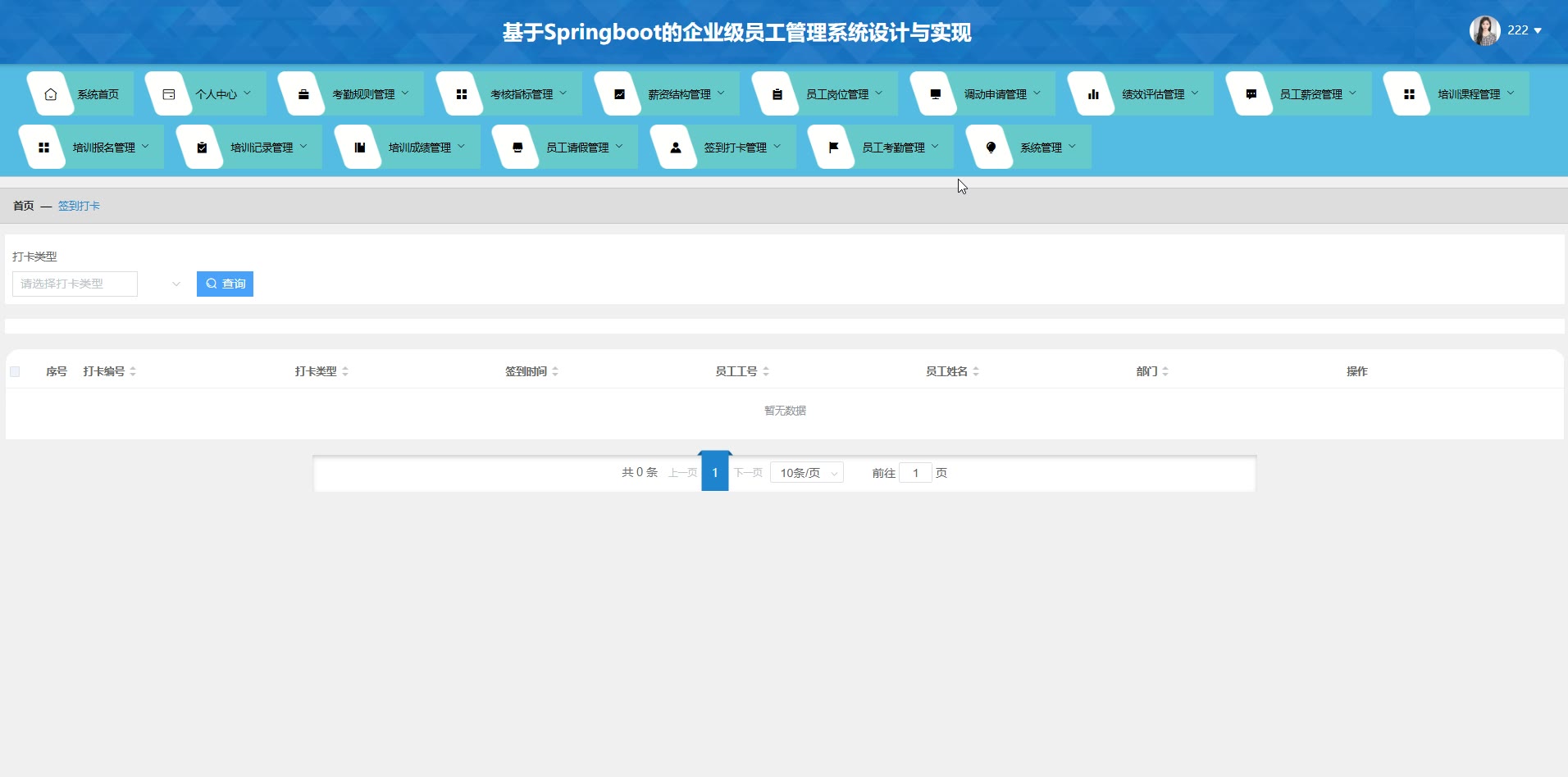This screenshot has height=777, width=1568.
Task: Click the lightbulb icon for 系统管理
Action: pyautogui.click(x=991, y=148)
